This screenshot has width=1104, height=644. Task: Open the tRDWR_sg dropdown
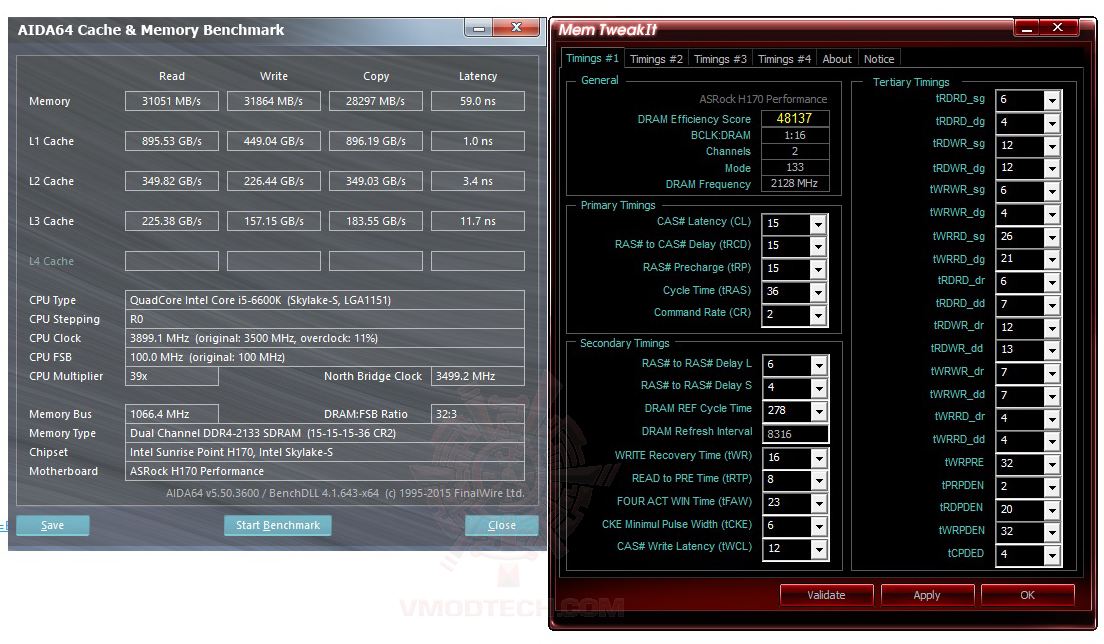pos(1052,146)
